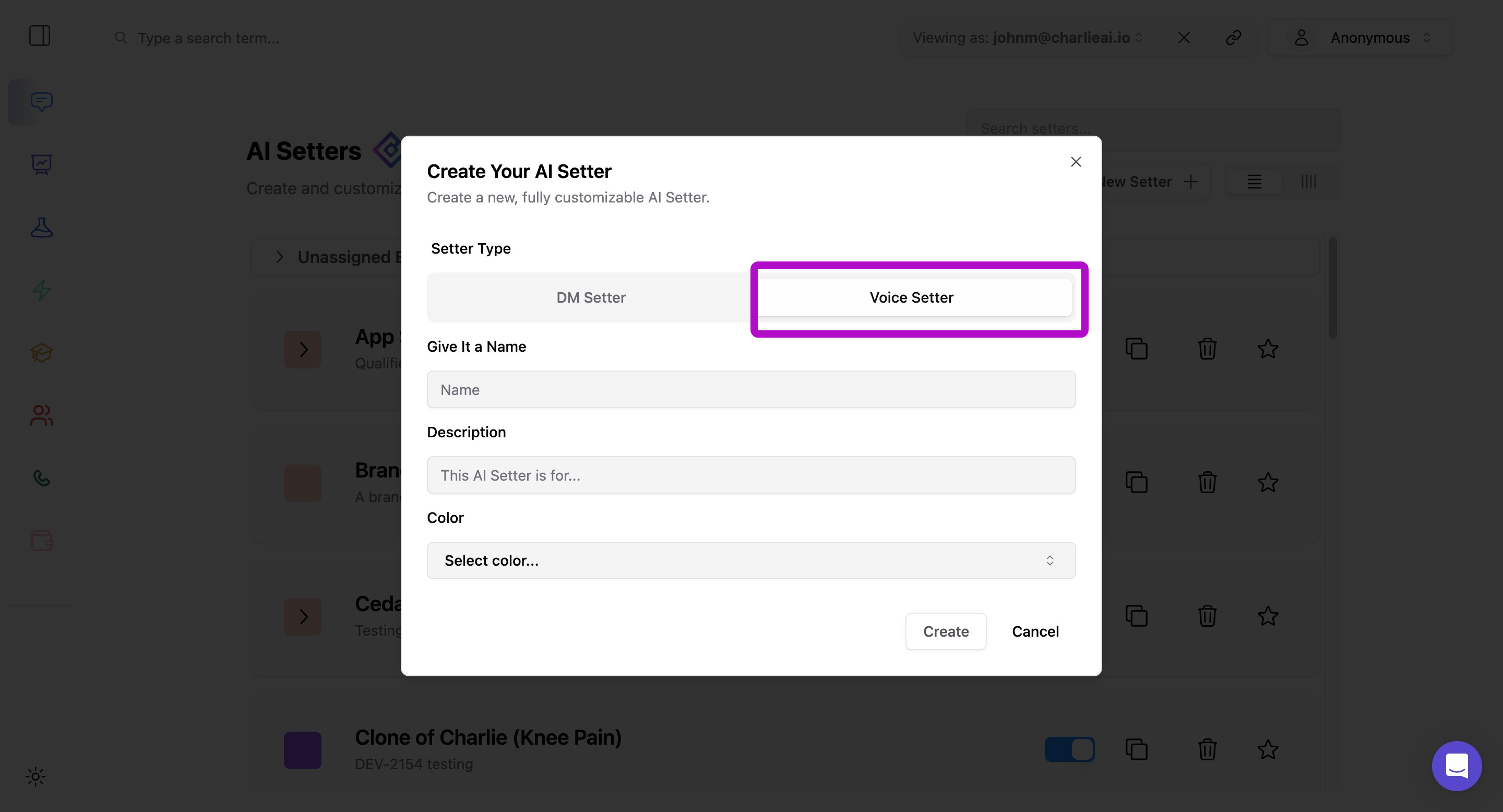Image resolution: width=1503 pixels, height=812 pixels.
Task: Focus the Name input field
Action: point(751,390)
